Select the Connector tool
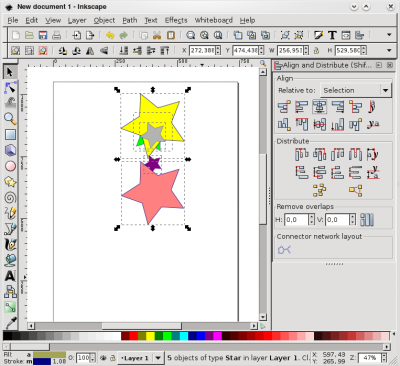Viewport: 400px width, 366px height. click(10, 292)
